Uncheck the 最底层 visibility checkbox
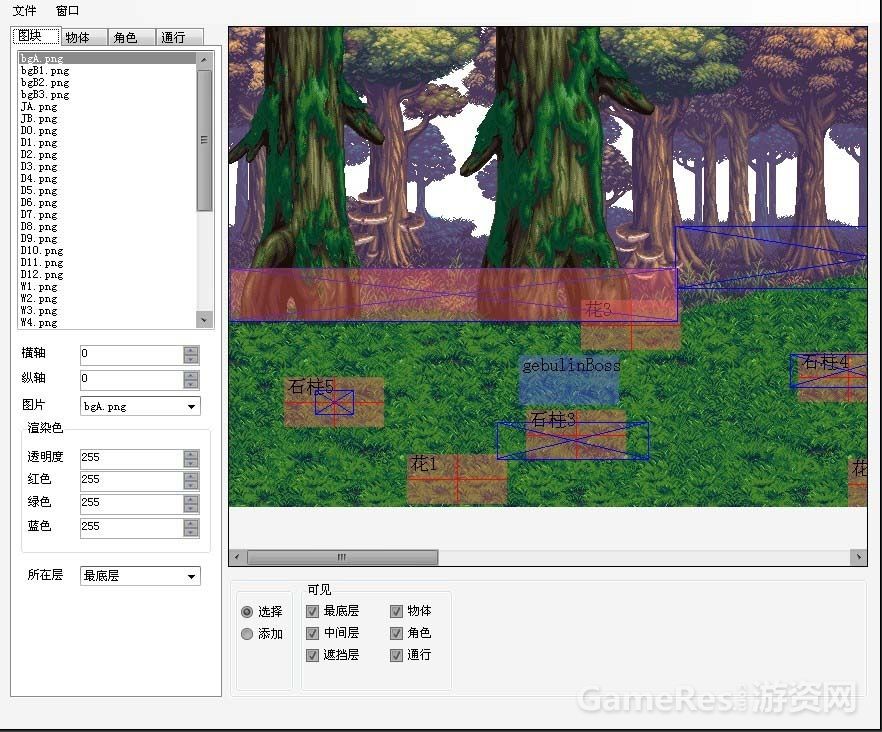 pos(313,611)
